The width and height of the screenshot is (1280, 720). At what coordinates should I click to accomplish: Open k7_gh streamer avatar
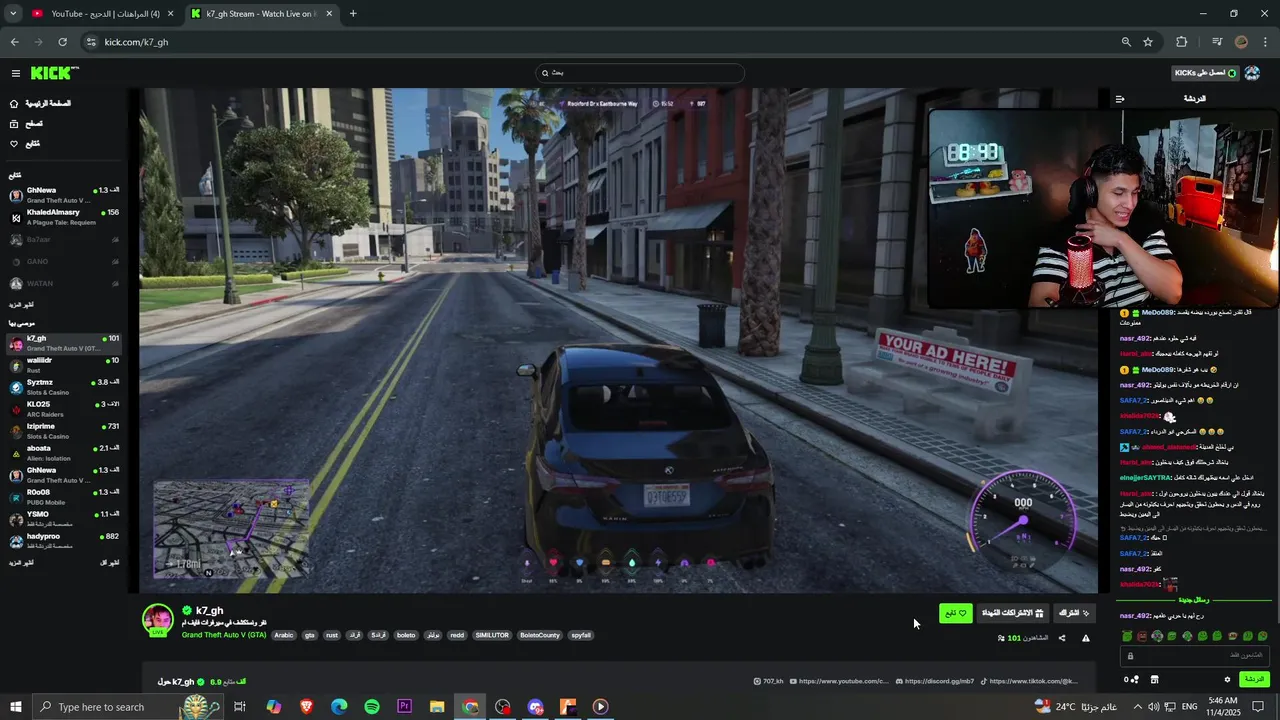157,620
